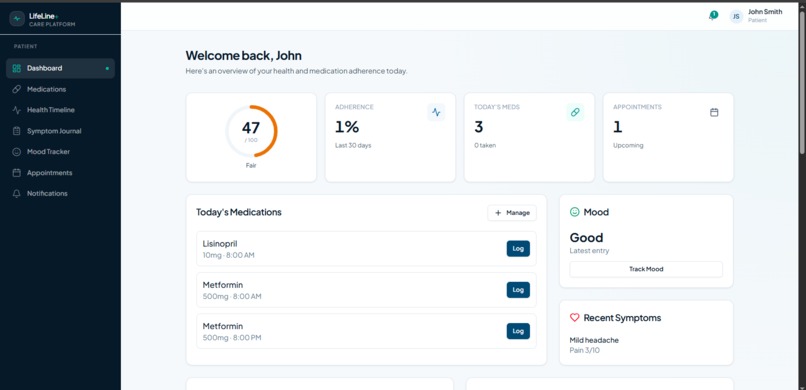The image size is (806, 390).
Task: Click the page vertical scrollbar
Action: point(802,82)
